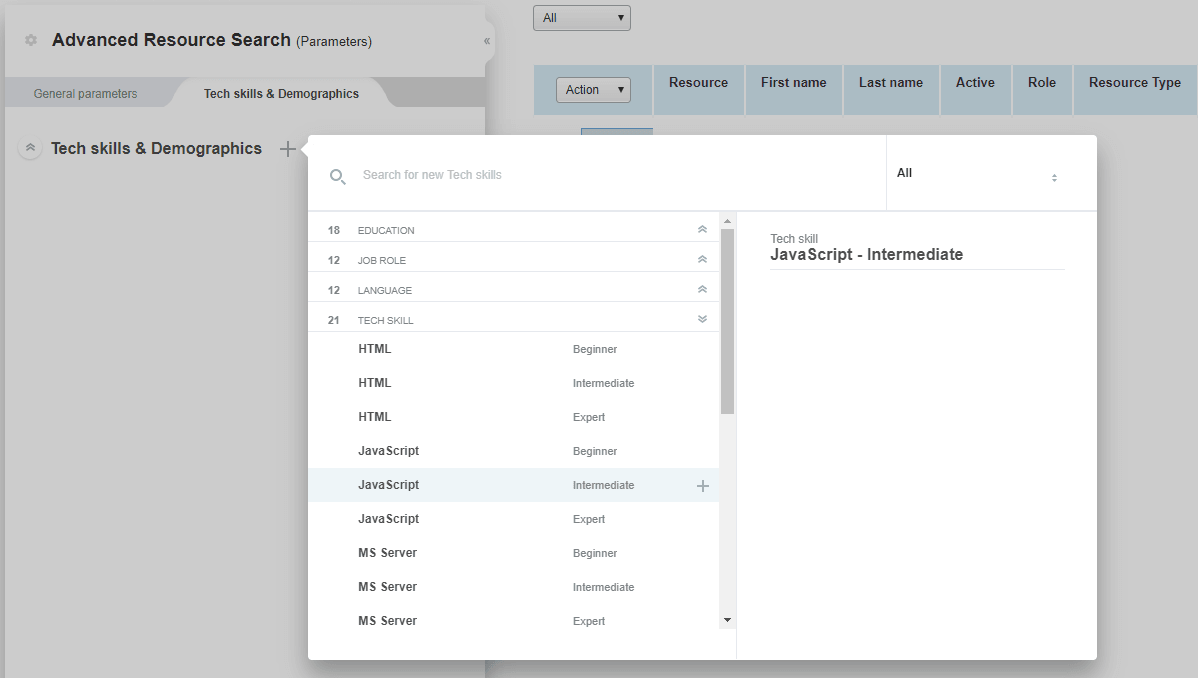Click the JavaScript Intermediate row name
This screenshot has width=1198, height=678.
388,485
